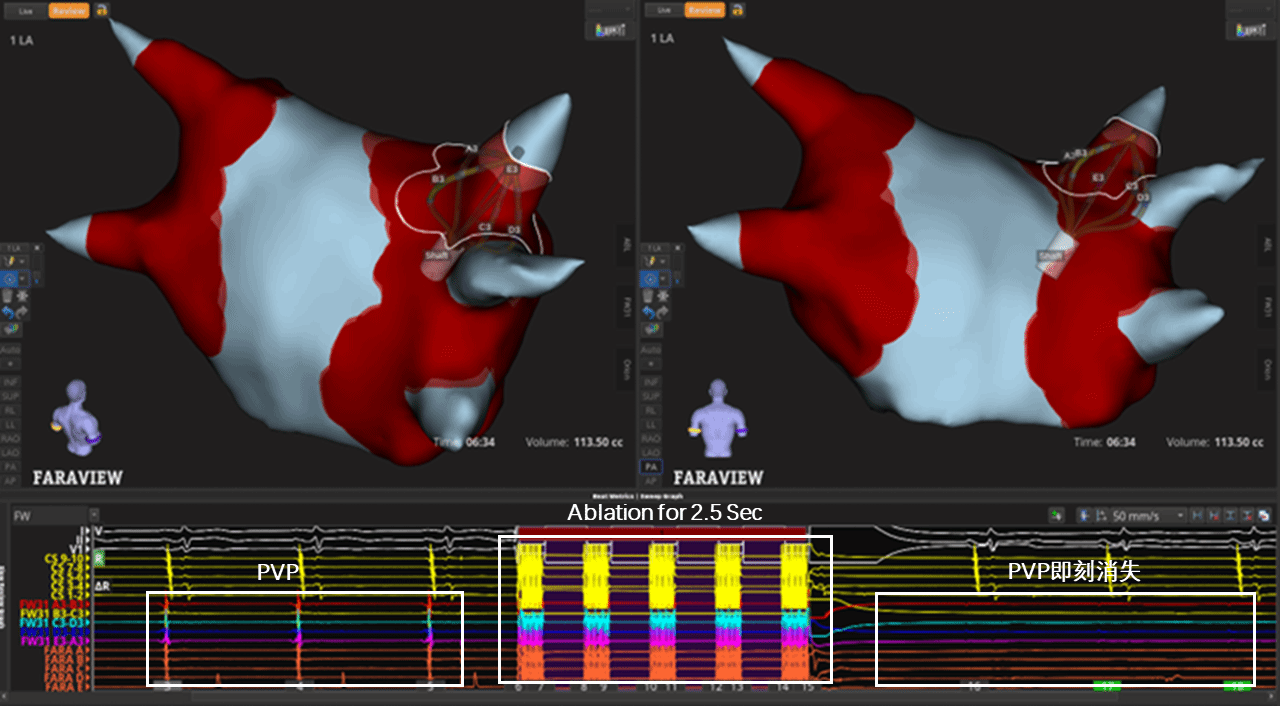Select the PA view preset in right panel
Image resolution: width=1280 pixels, height=706 pixels.
click(650, 466)
